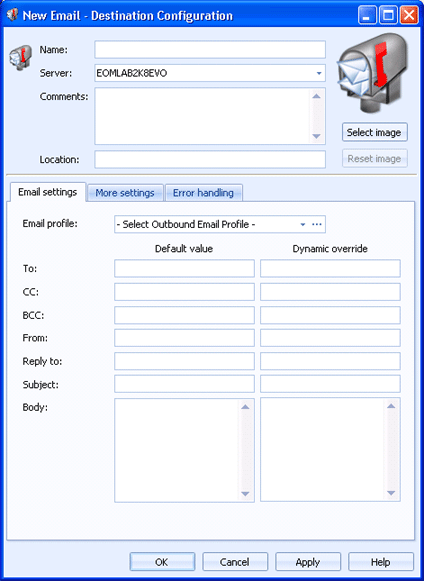Click the From default value field
Screen dimensions: 424x581
tap(184, 338)
